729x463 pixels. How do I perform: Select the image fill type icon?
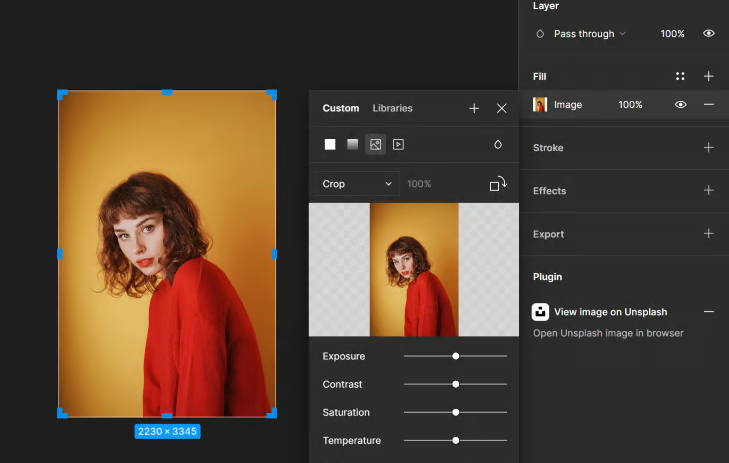tap(375, 144)
